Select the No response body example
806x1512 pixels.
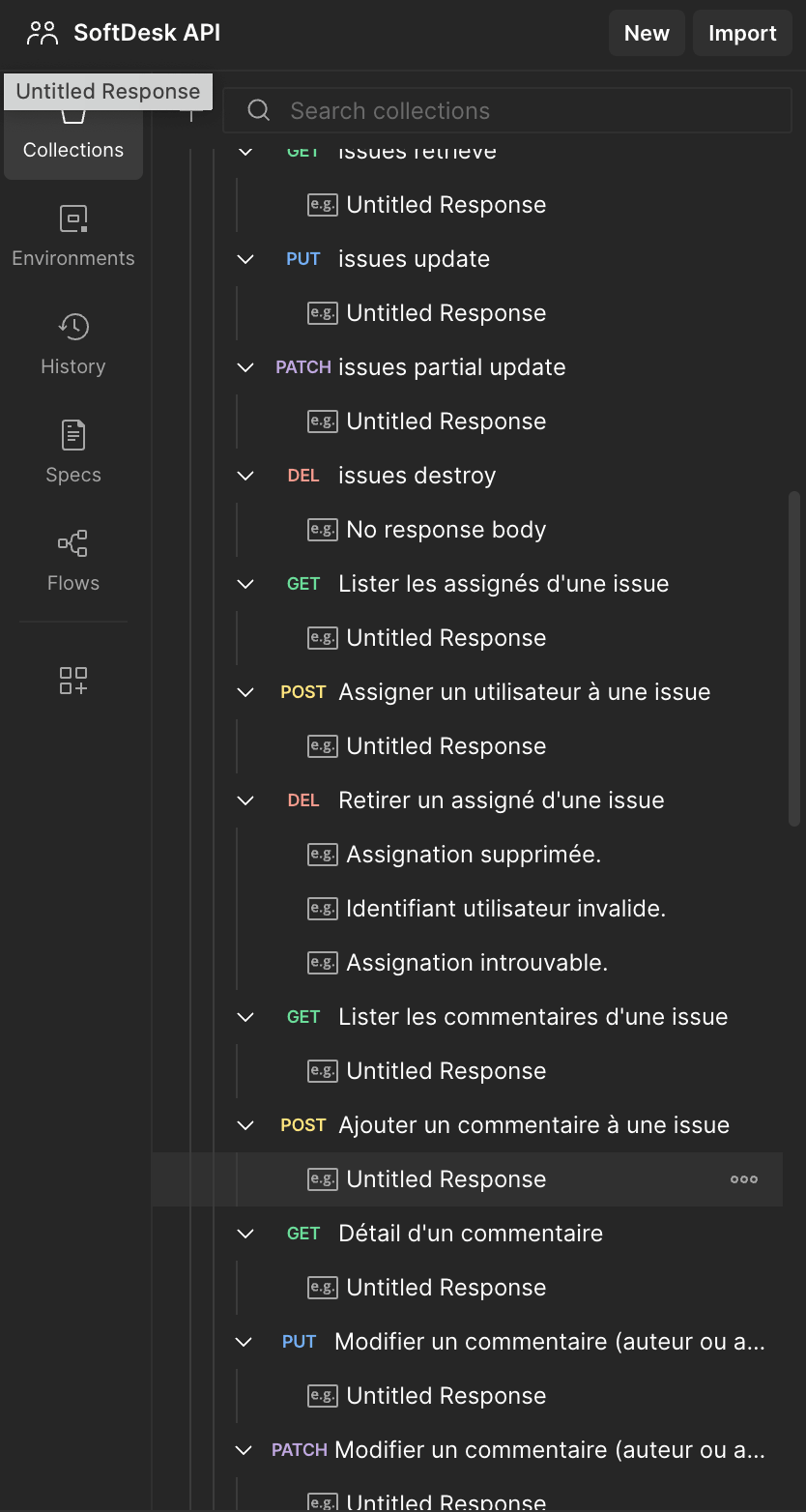(446, 529)
